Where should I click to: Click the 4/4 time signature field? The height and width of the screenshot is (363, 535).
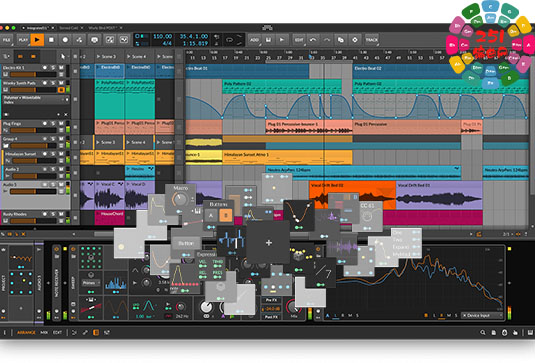click(167, 44)
